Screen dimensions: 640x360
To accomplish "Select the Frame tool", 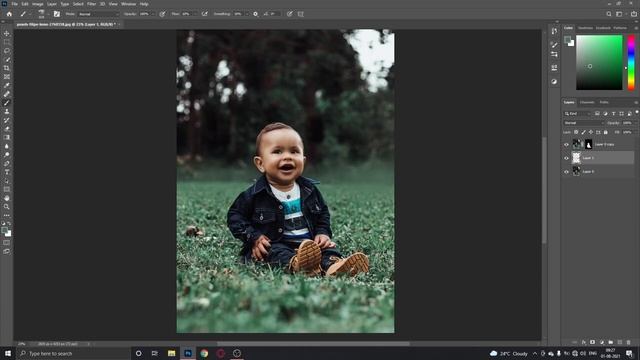I will [x=7, y=76].
